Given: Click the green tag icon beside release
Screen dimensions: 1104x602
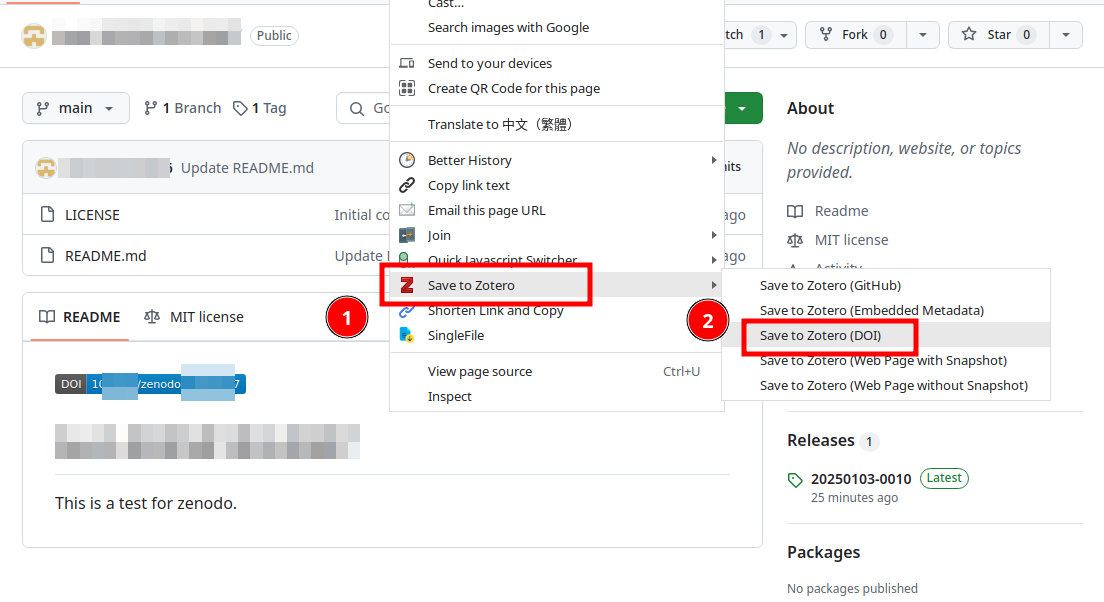Looking at the screenshot, I should click(795, 480).
